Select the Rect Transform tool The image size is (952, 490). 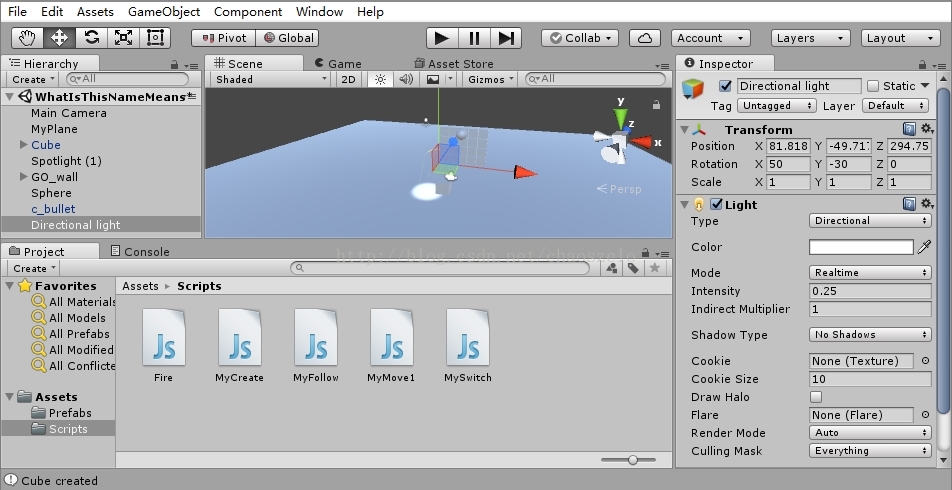(x=155, y=38)
